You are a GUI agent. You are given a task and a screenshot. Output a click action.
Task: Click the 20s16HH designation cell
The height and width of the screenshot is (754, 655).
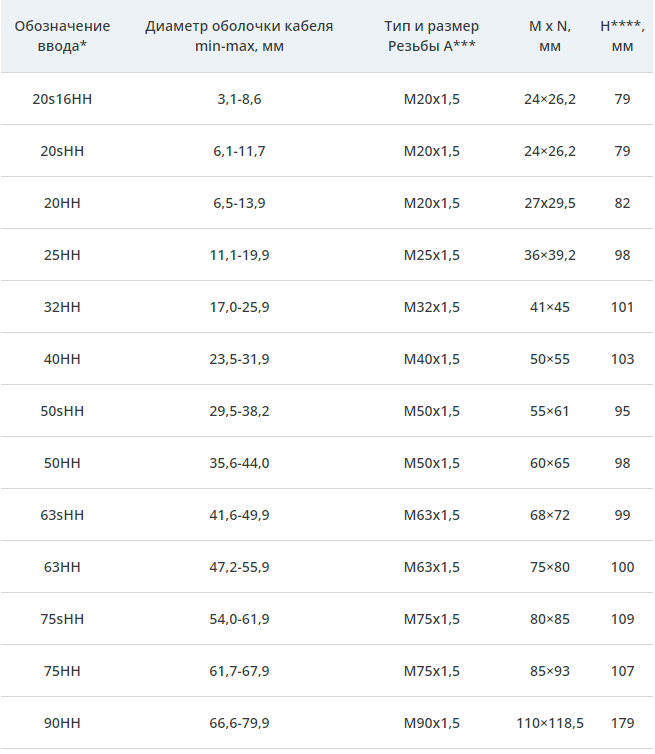(x=62, y=99)
